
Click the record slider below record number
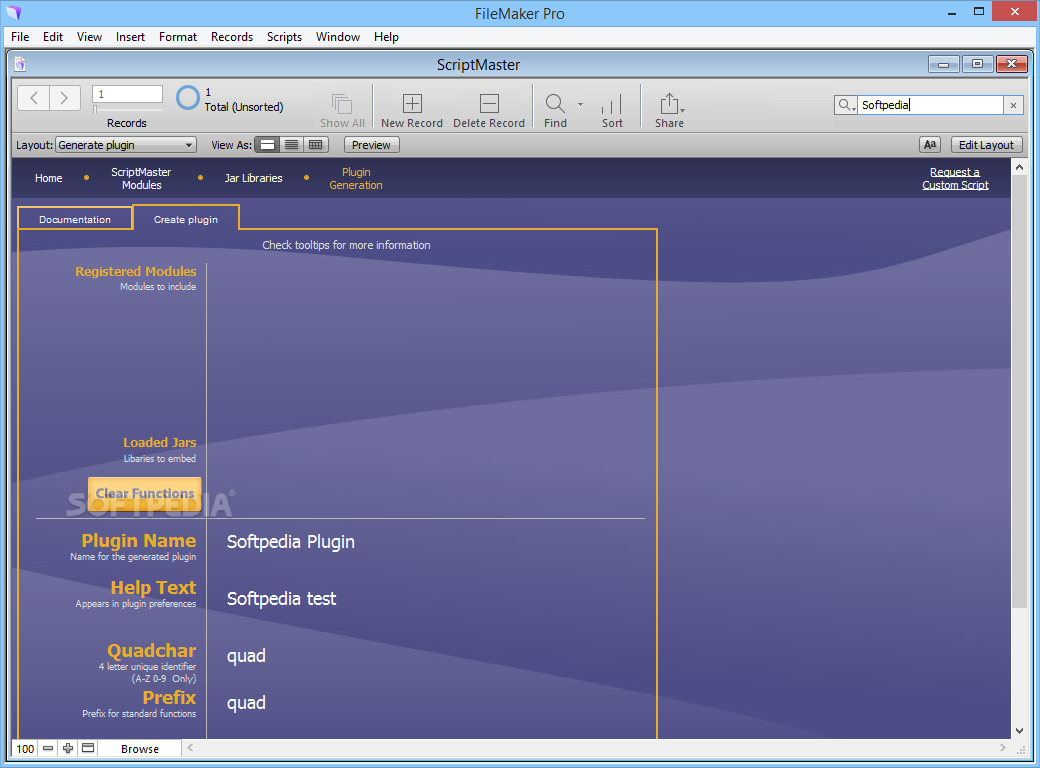127,109
